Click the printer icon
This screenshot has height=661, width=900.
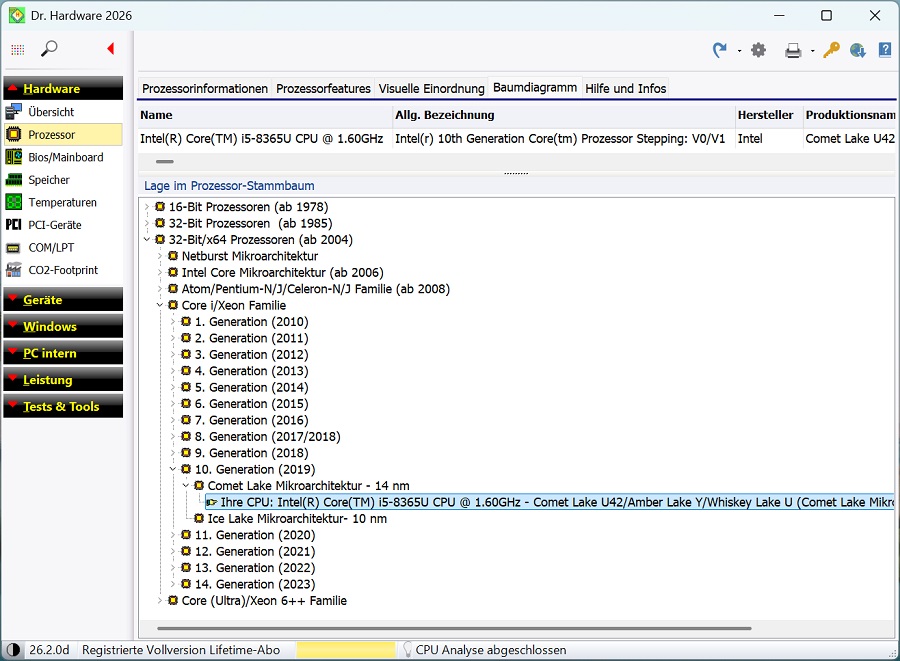click(x=793, y=50)
